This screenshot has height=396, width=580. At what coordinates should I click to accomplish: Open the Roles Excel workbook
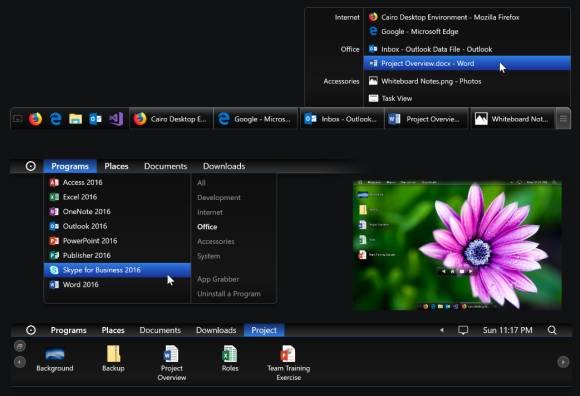(x=230, y=359)
